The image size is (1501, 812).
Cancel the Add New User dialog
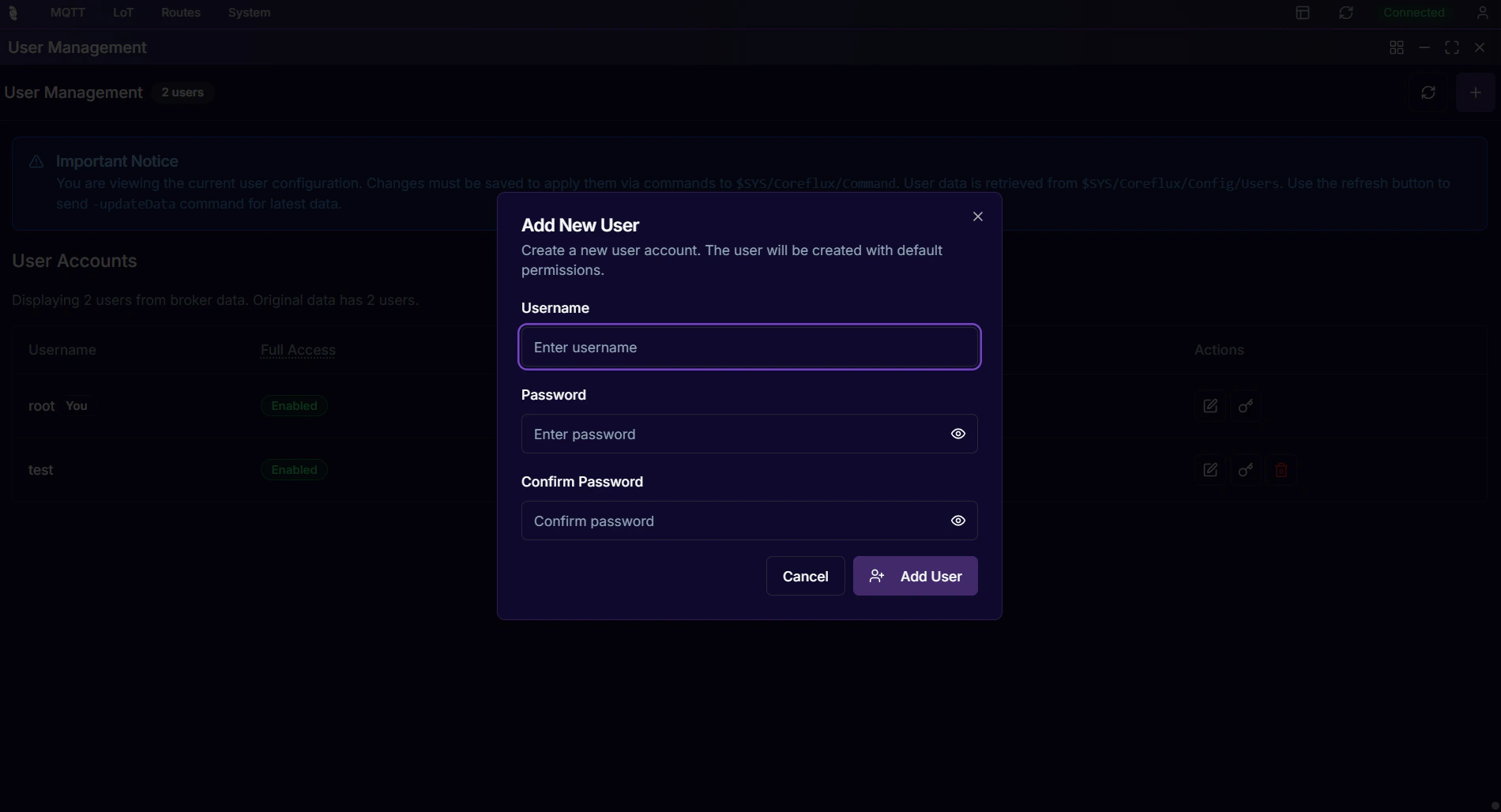pyautogui.click(x=804, y=576)
